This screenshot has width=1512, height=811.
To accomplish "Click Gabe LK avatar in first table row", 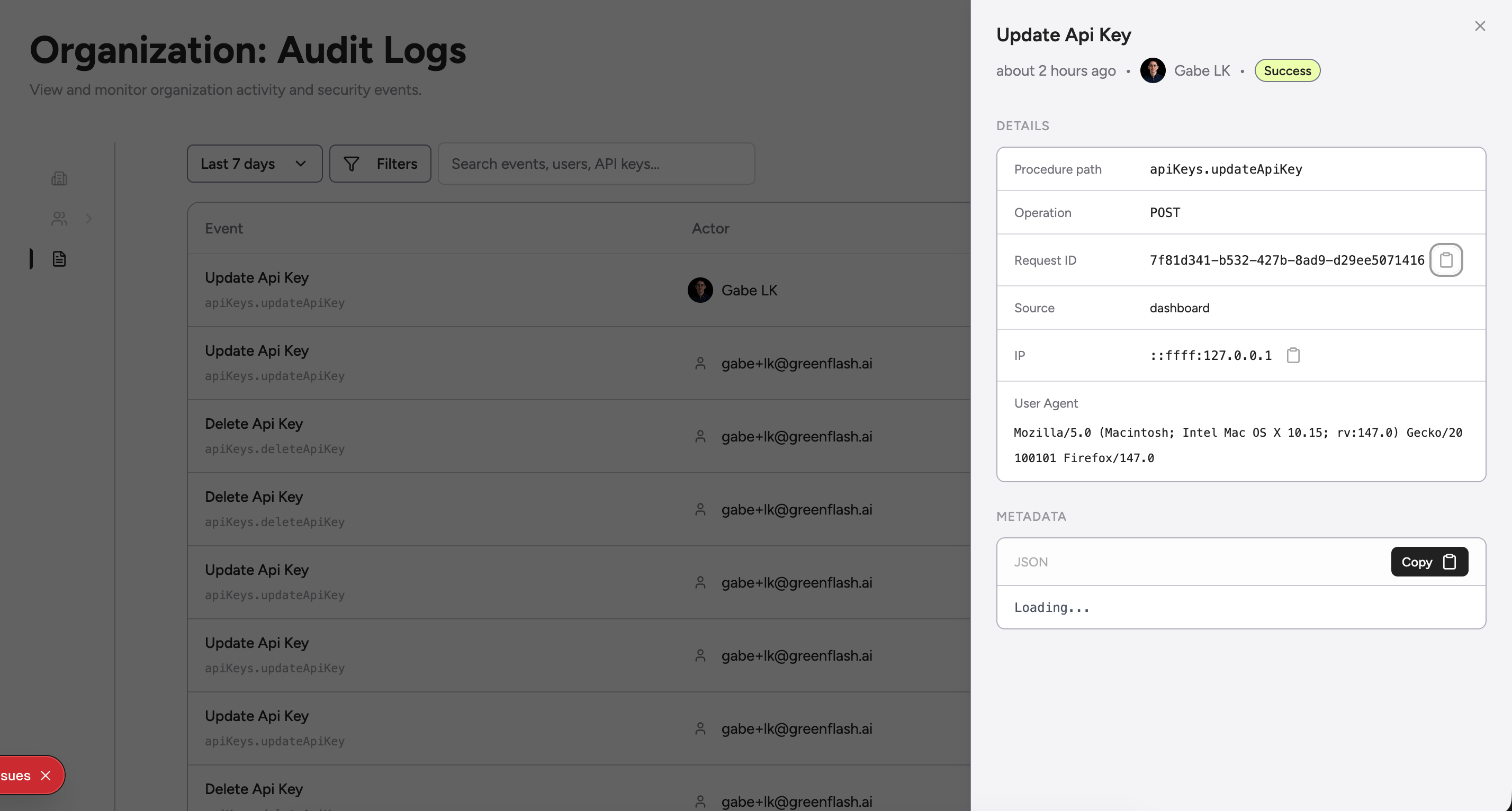I will [x=700, y=290].
